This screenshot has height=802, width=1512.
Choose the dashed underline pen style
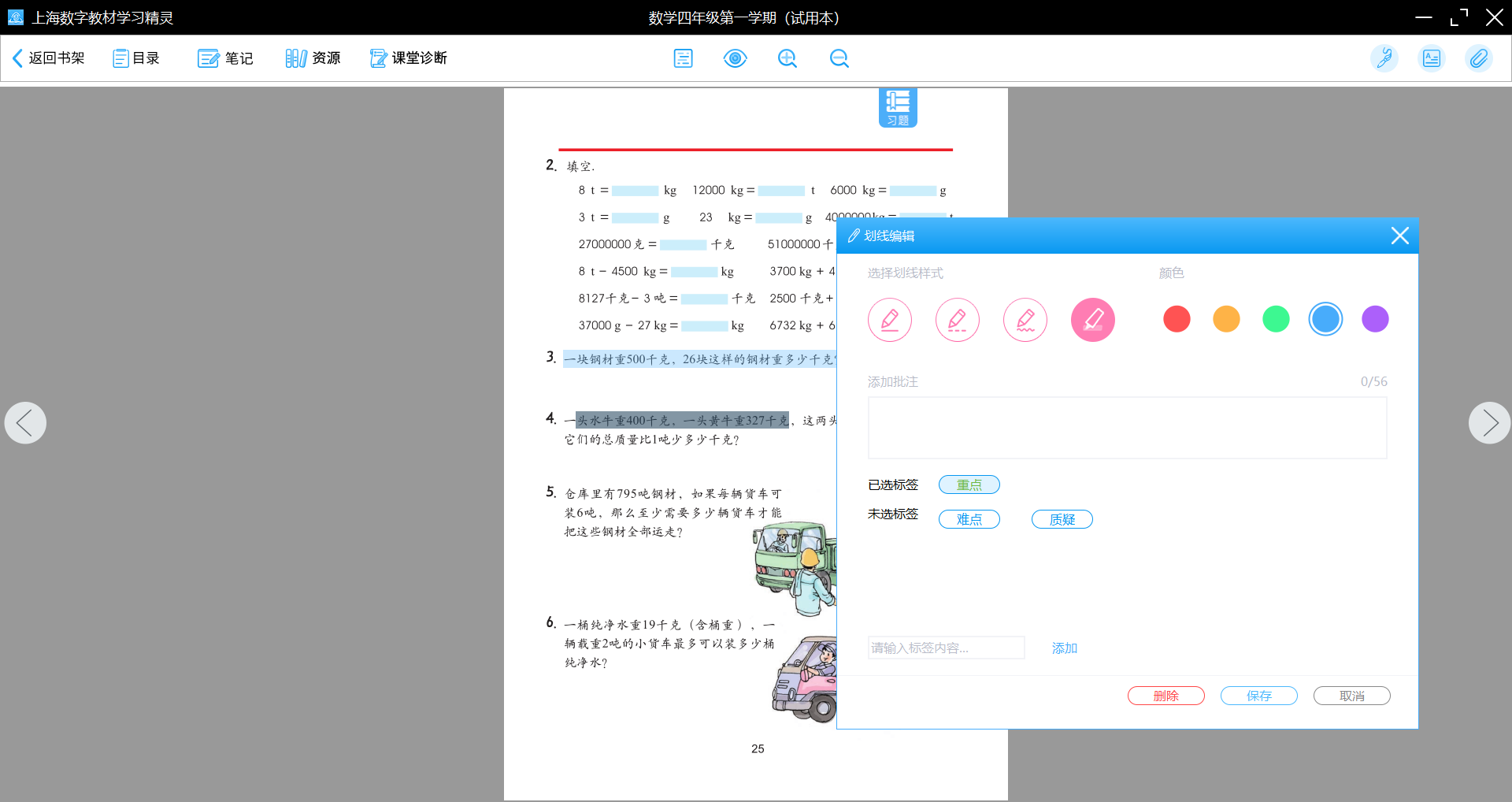pyautogui.click(x=958, y=320)
